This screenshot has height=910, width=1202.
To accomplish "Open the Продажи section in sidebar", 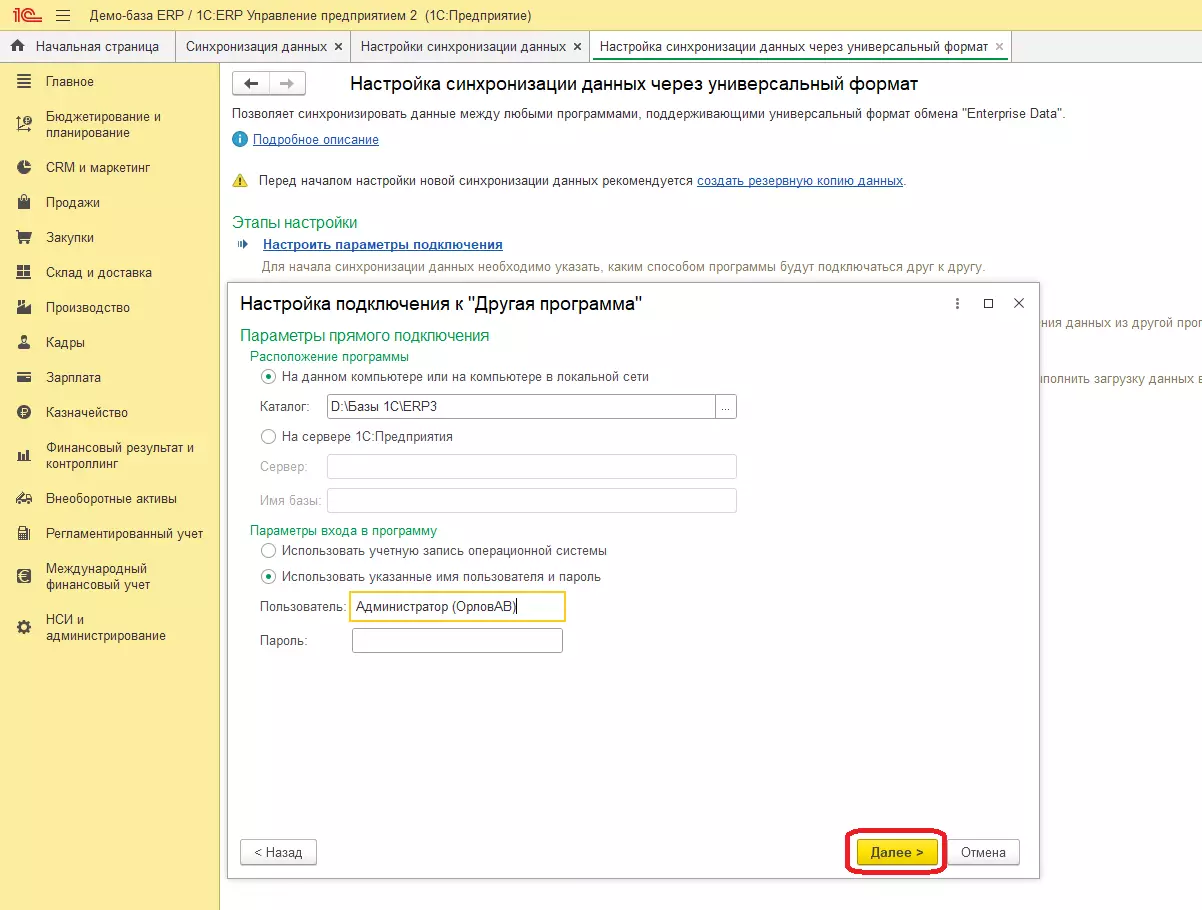I will click(x=72, y=202).
